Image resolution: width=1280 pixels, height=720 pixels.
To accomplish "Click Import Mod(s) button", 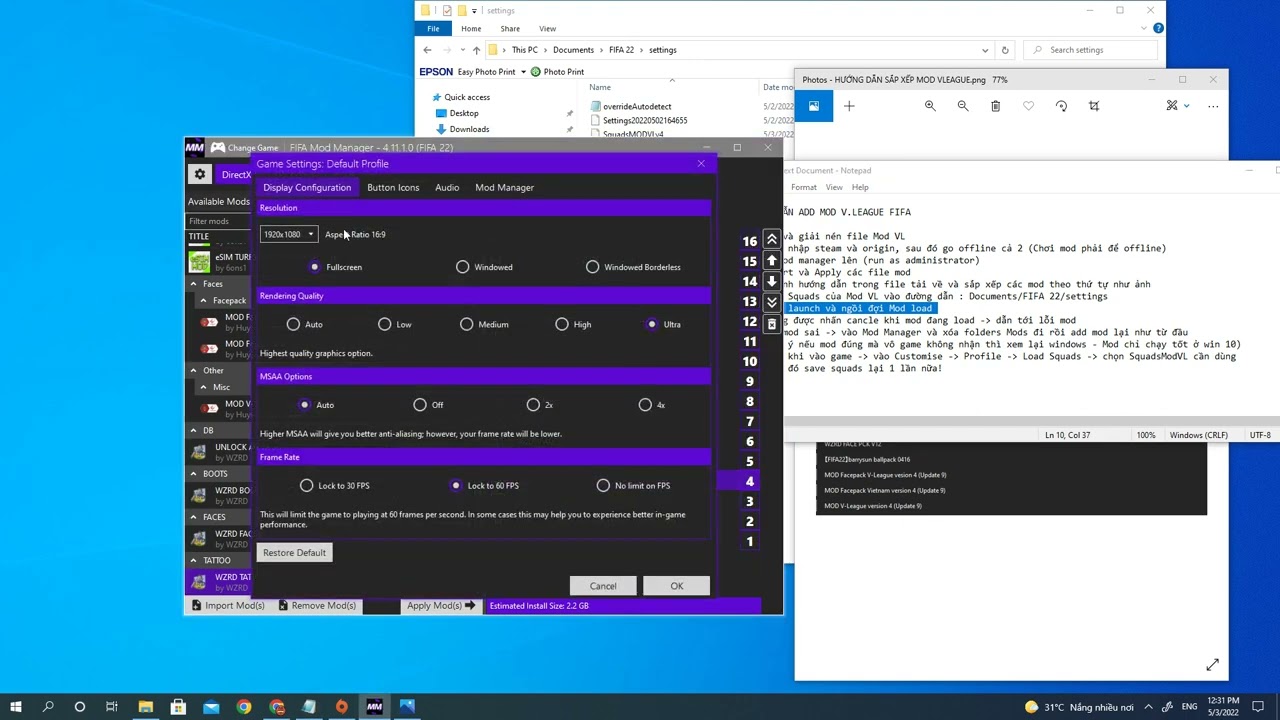I will tap(228, 605).
